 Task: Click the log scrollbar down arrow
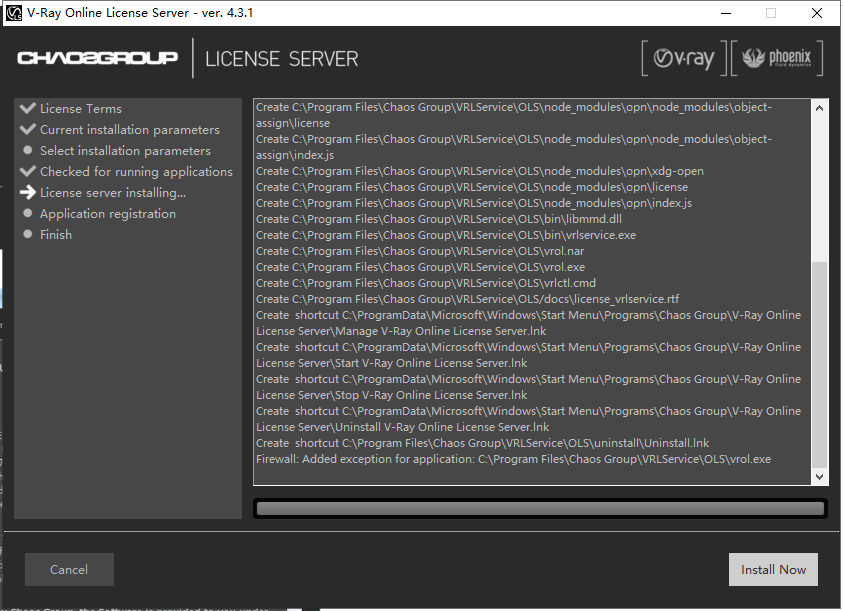819,477
